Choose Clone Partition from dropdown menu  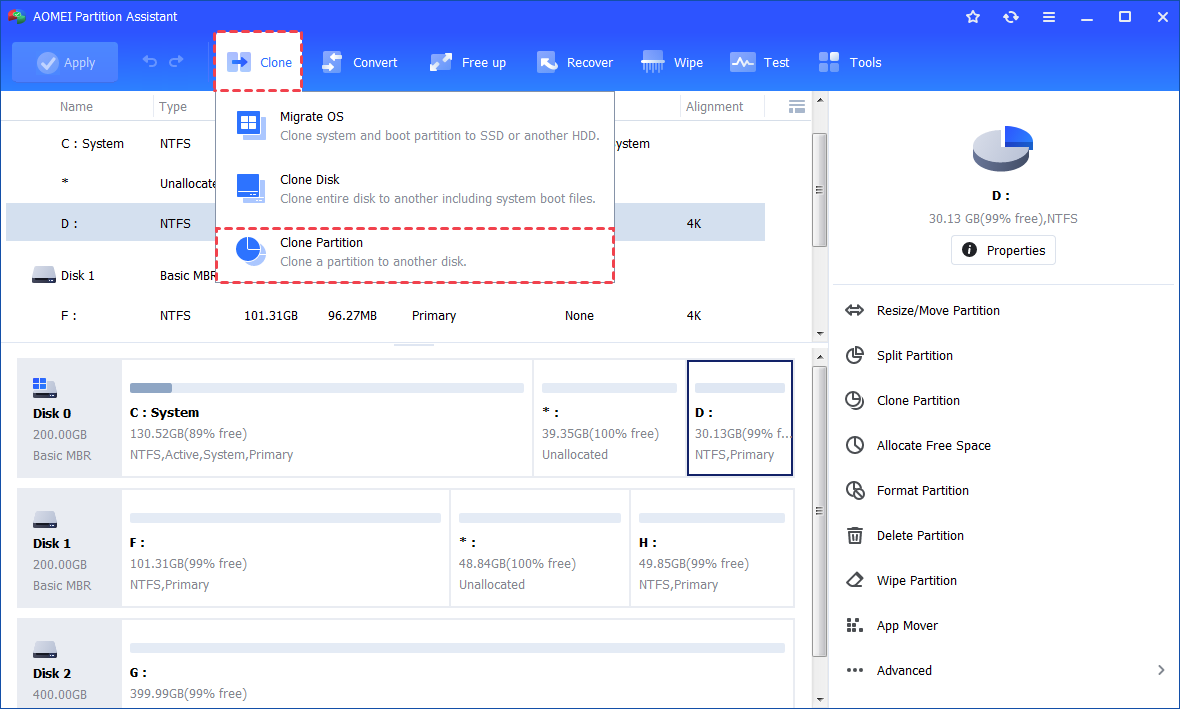[415, 255]
